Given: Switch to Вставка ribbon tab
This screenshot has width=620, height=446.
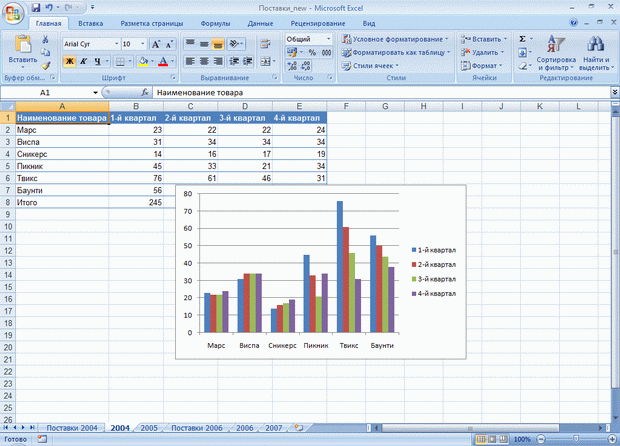Looking at the screenshot, I should pyautogui.click(x=91, y=23).
